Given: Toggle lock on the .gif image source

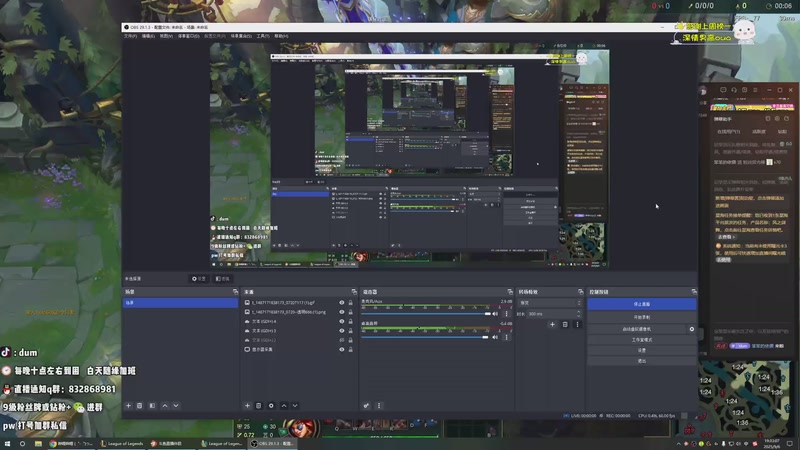Looking at the screenshot, I should point(351,303).
